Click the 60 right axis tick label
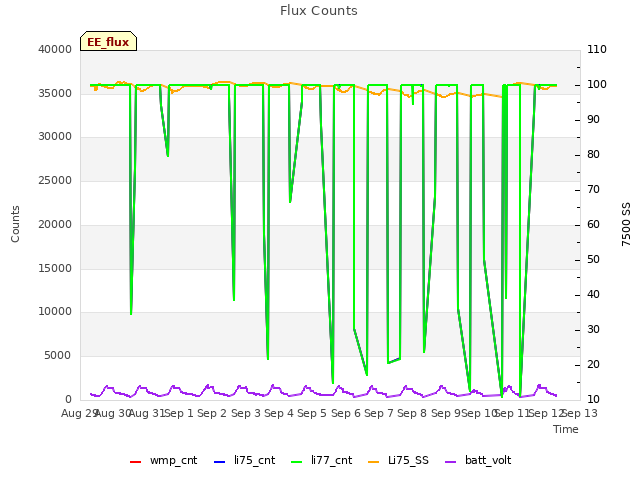Image resolution: width=640 pixels, height=480 pixels. point(593,224)
